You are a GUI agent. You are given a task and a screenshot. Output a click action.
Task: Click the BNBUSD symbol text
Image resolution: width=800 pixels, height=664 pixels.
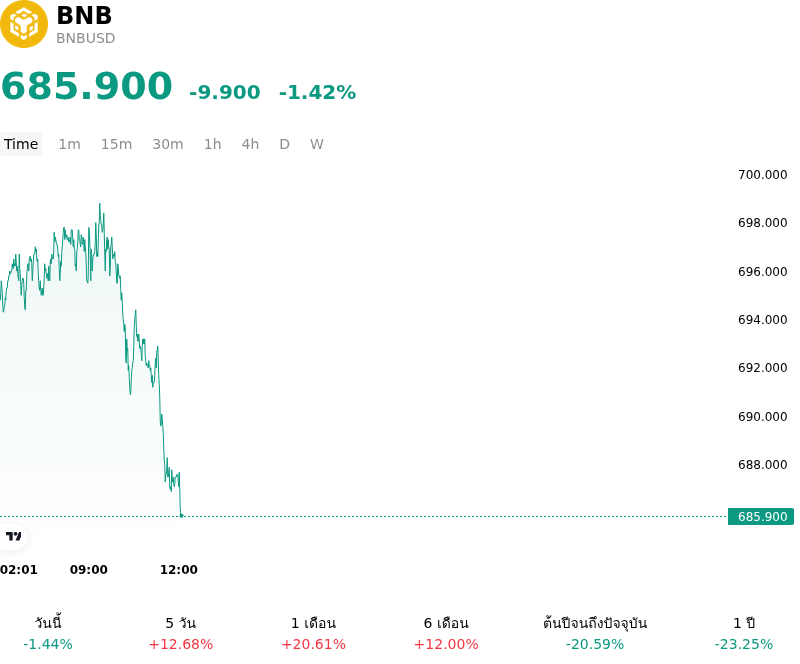86,38
